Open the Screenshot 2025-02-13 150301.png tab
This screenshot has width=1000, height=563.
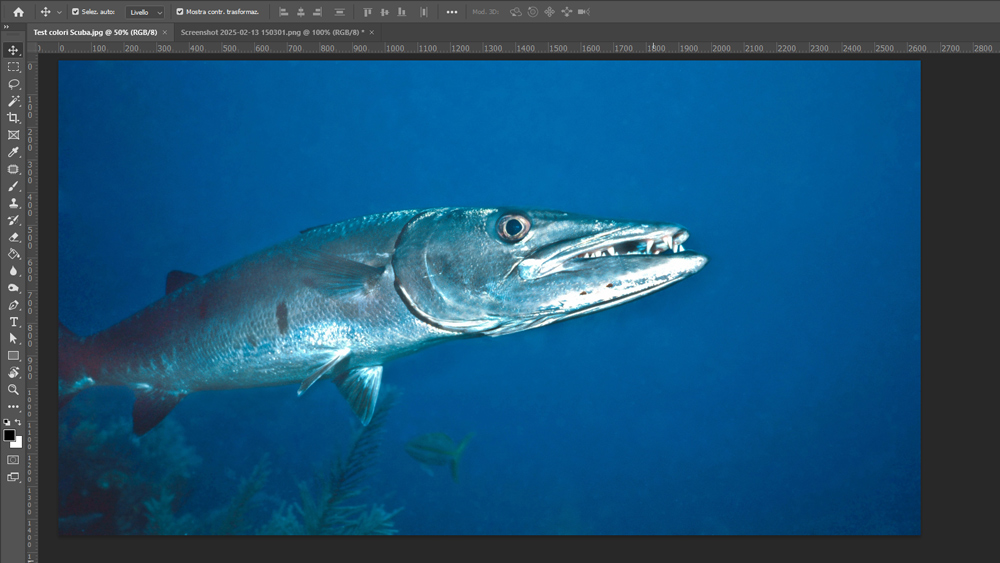(x=271, y=32)
